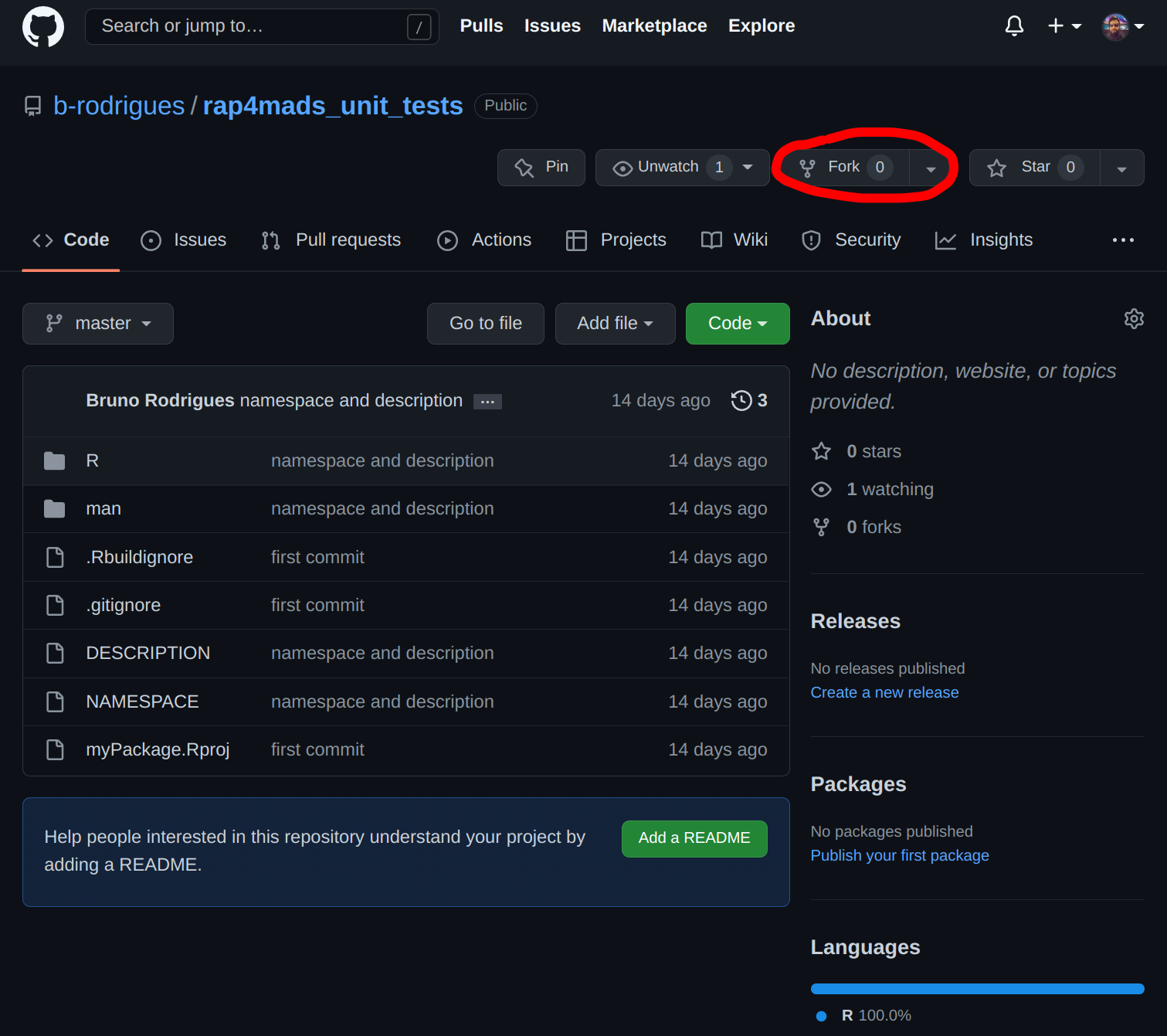Viewport: 1167px width, 1036px height.
Task: Switch to the Security tab
Action: click(x=851, y=240)
